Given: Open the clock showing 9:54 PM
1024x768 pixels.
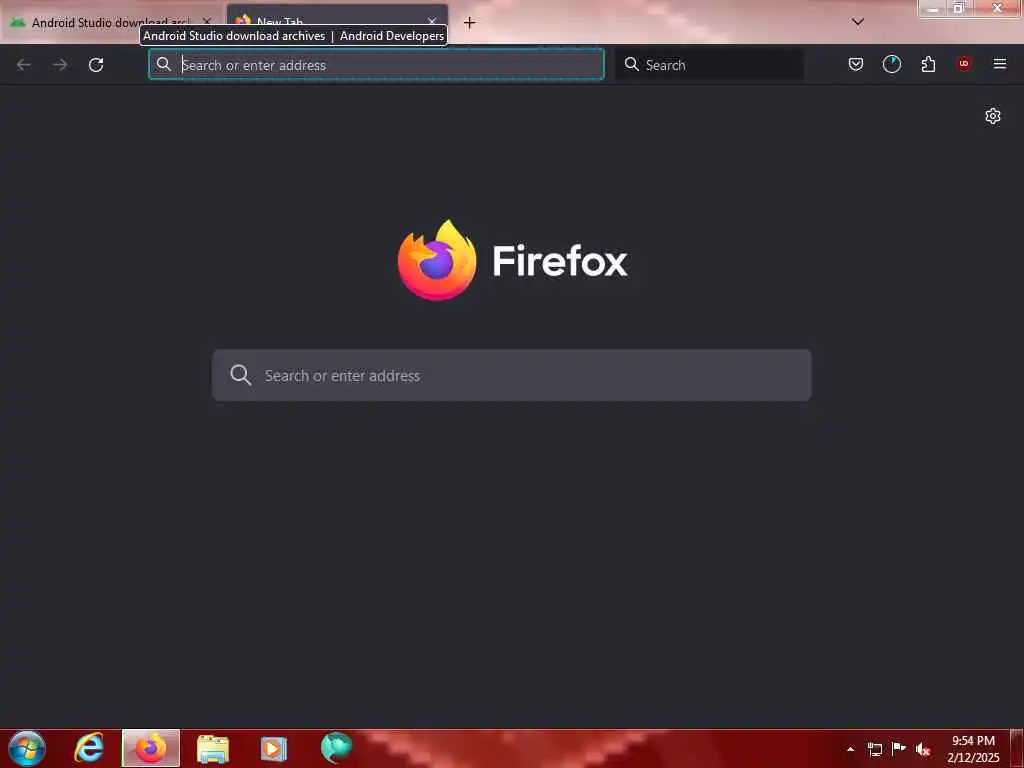Looking at the screenshot, I should (973, 748).
